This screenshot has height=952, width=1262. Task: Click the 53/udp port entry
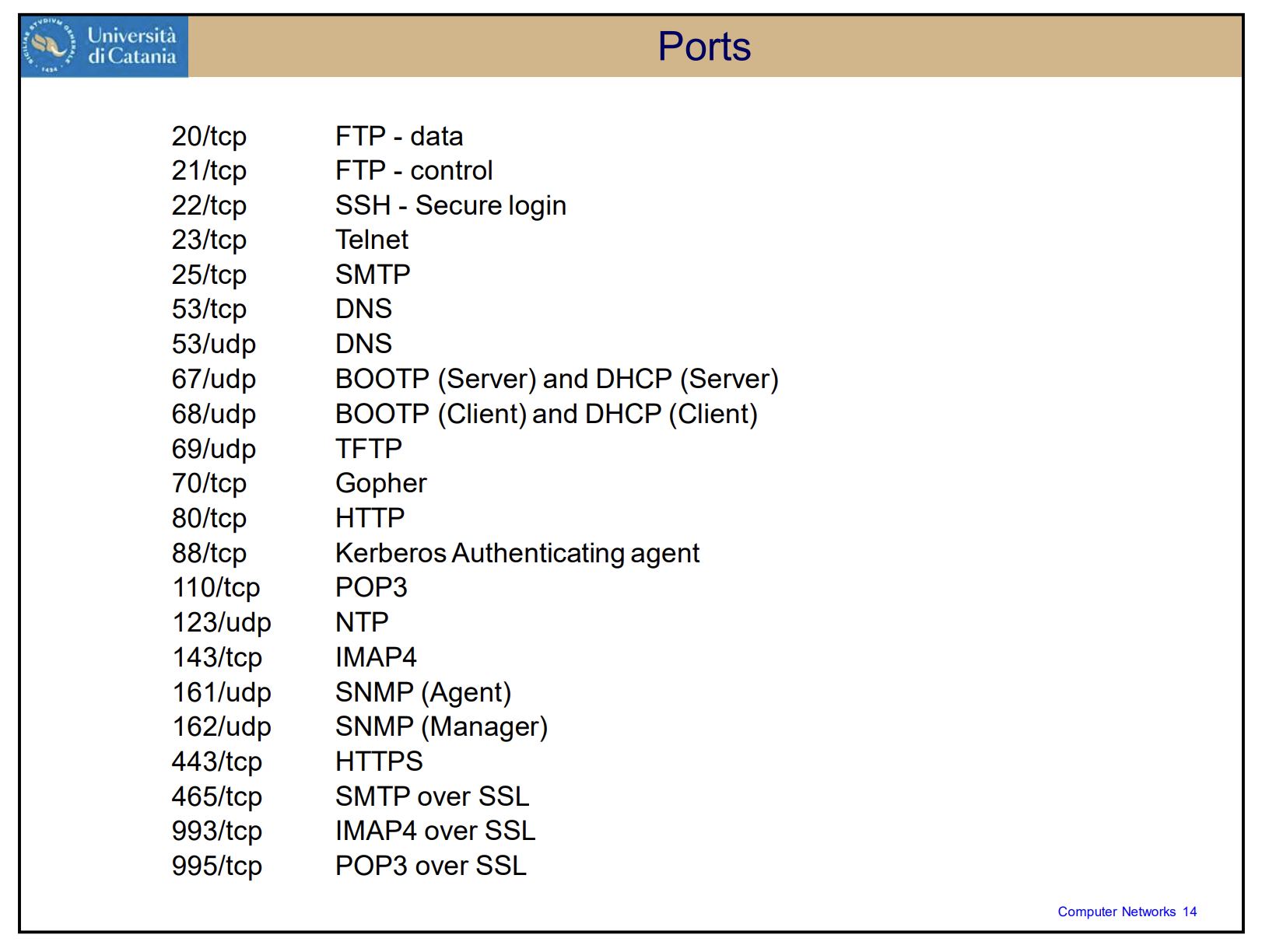click(213, 344)
